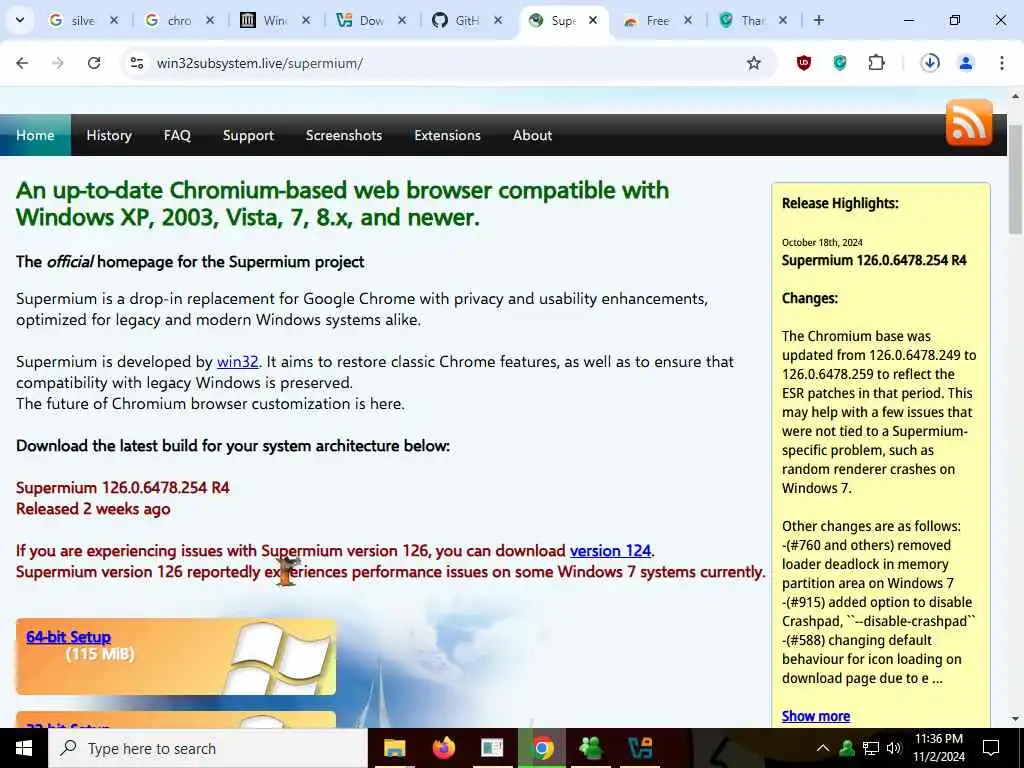Open the Chrome taskbar icon
The width and height of the screenshot is (1024, 768).
[542, 748]
